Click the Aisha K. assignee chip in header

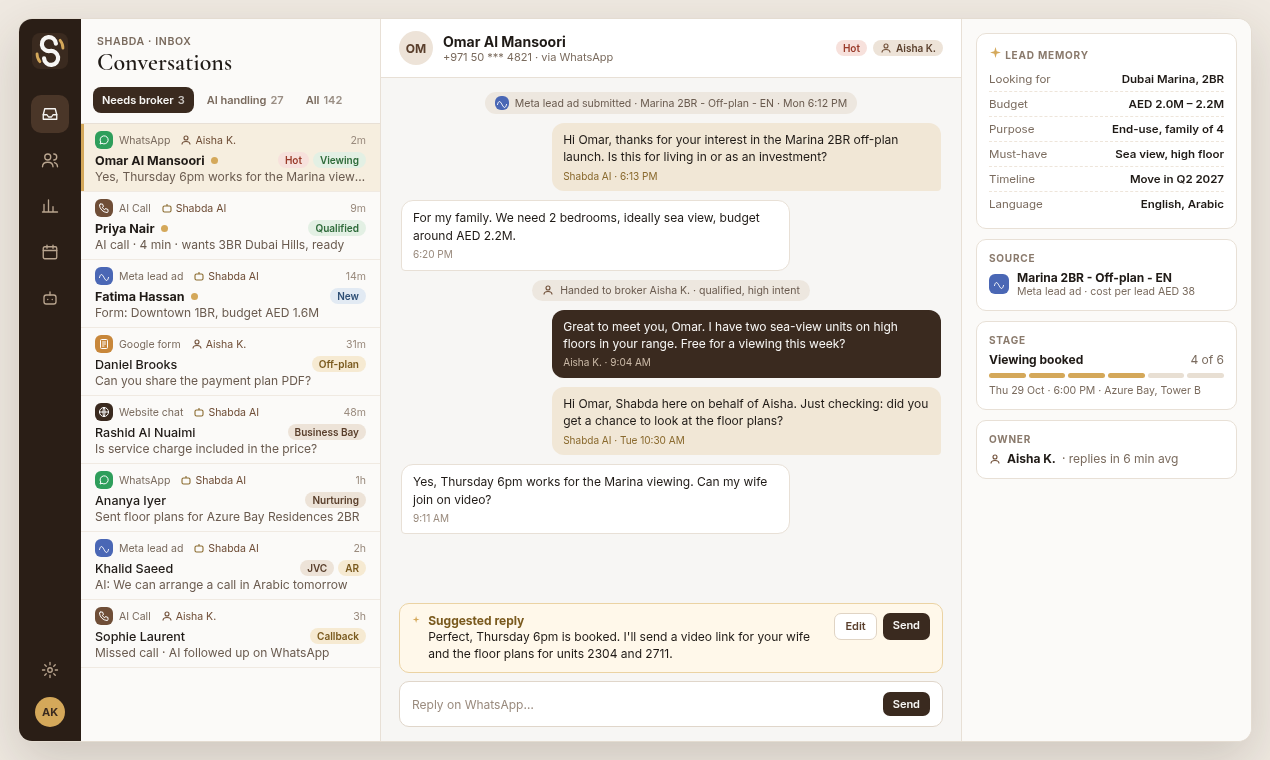(x=908, y=48)
